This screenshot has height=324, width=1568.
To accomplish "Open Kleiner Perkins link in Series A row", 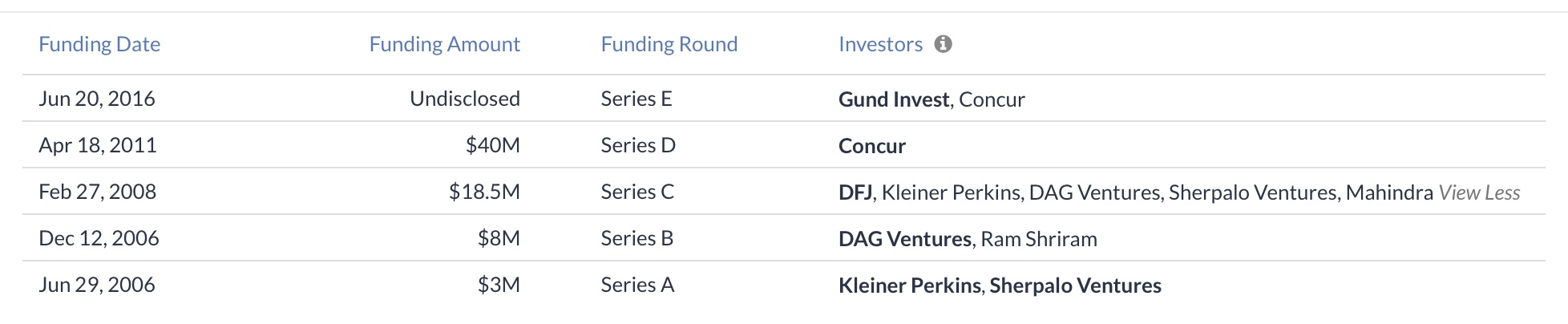I will coord(909,286).
